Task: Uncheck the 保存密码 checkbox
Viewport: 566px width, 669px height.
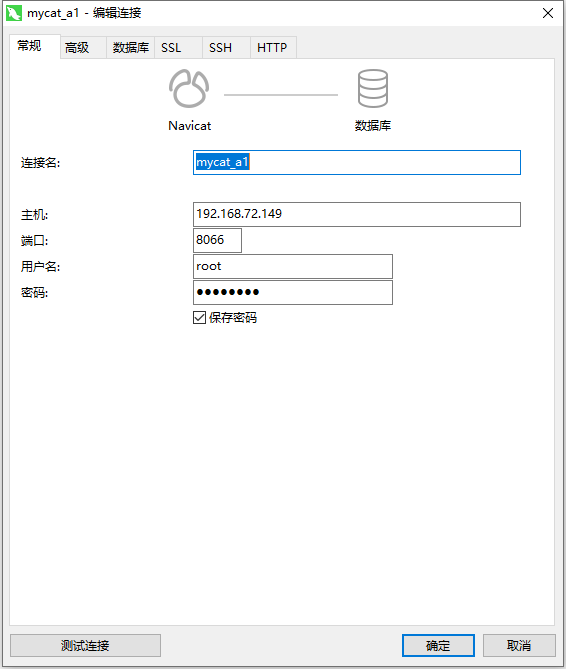Action: click(x=199, y=318)
